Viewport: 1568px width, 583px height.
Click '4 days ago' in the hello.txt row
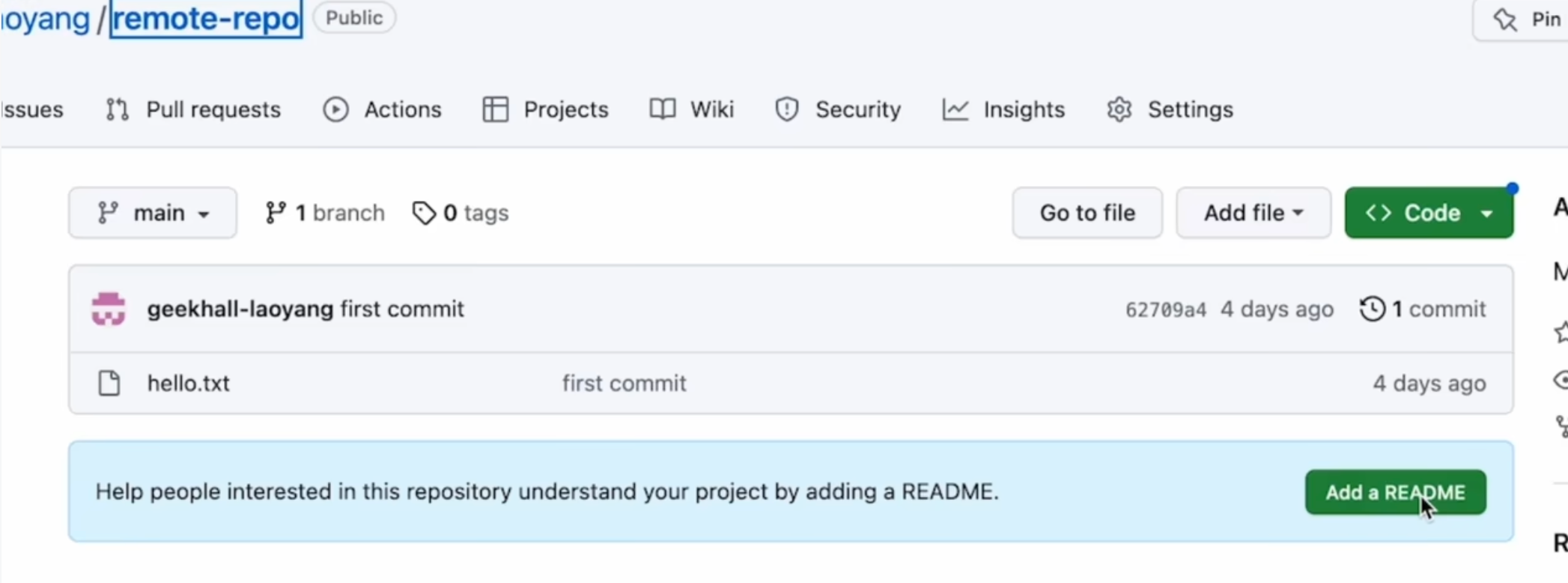point(1429,383)
